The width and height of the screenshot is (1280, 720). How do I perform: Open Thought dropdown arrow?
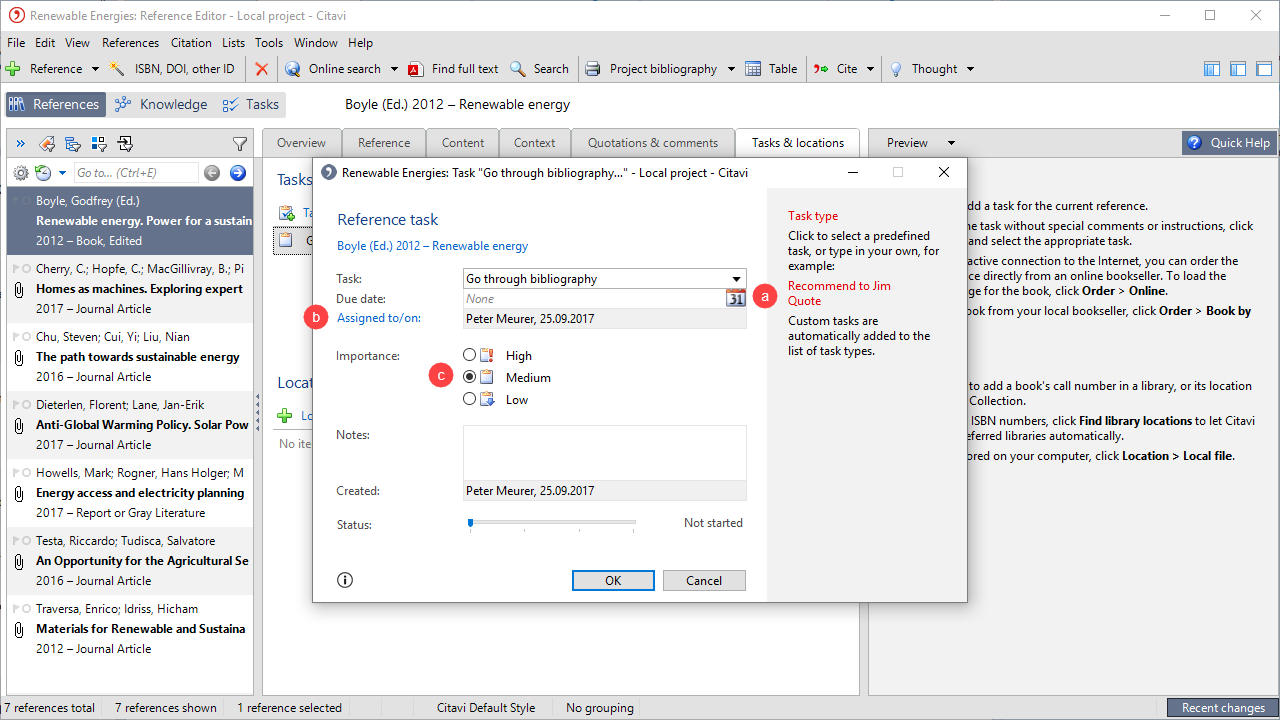(970, 69)
